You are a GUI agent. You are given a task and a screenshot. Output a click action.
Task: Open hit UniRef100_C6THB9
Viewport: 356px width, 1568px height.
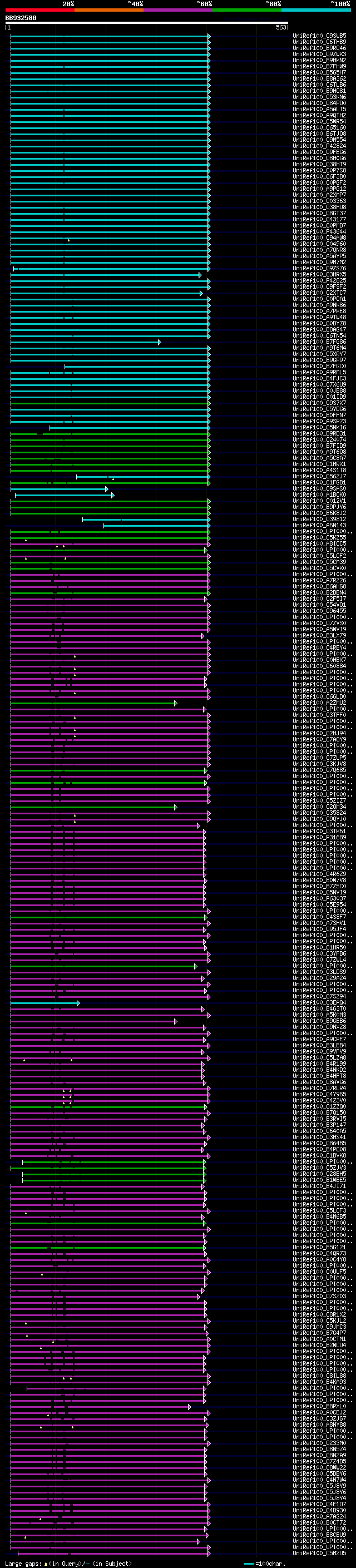[x=319, y=42]
